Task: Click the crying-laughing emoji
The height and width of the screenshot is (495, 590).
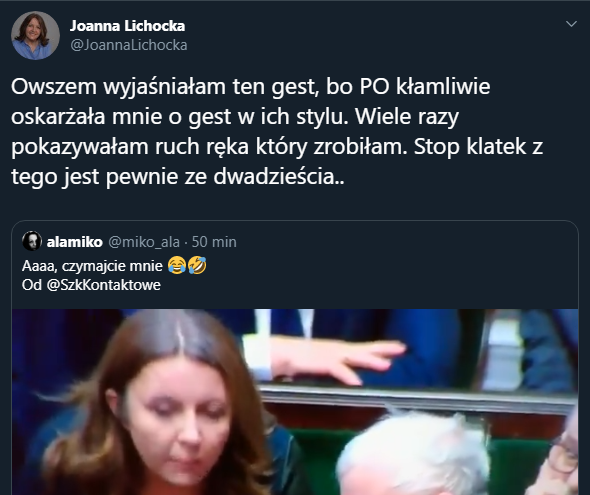Action: 177,265
